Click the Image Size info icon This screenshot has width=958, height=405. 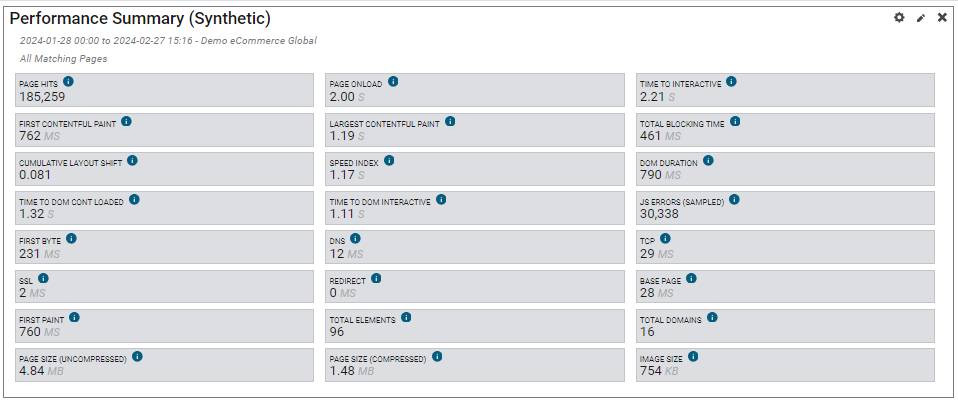[693, 356]
